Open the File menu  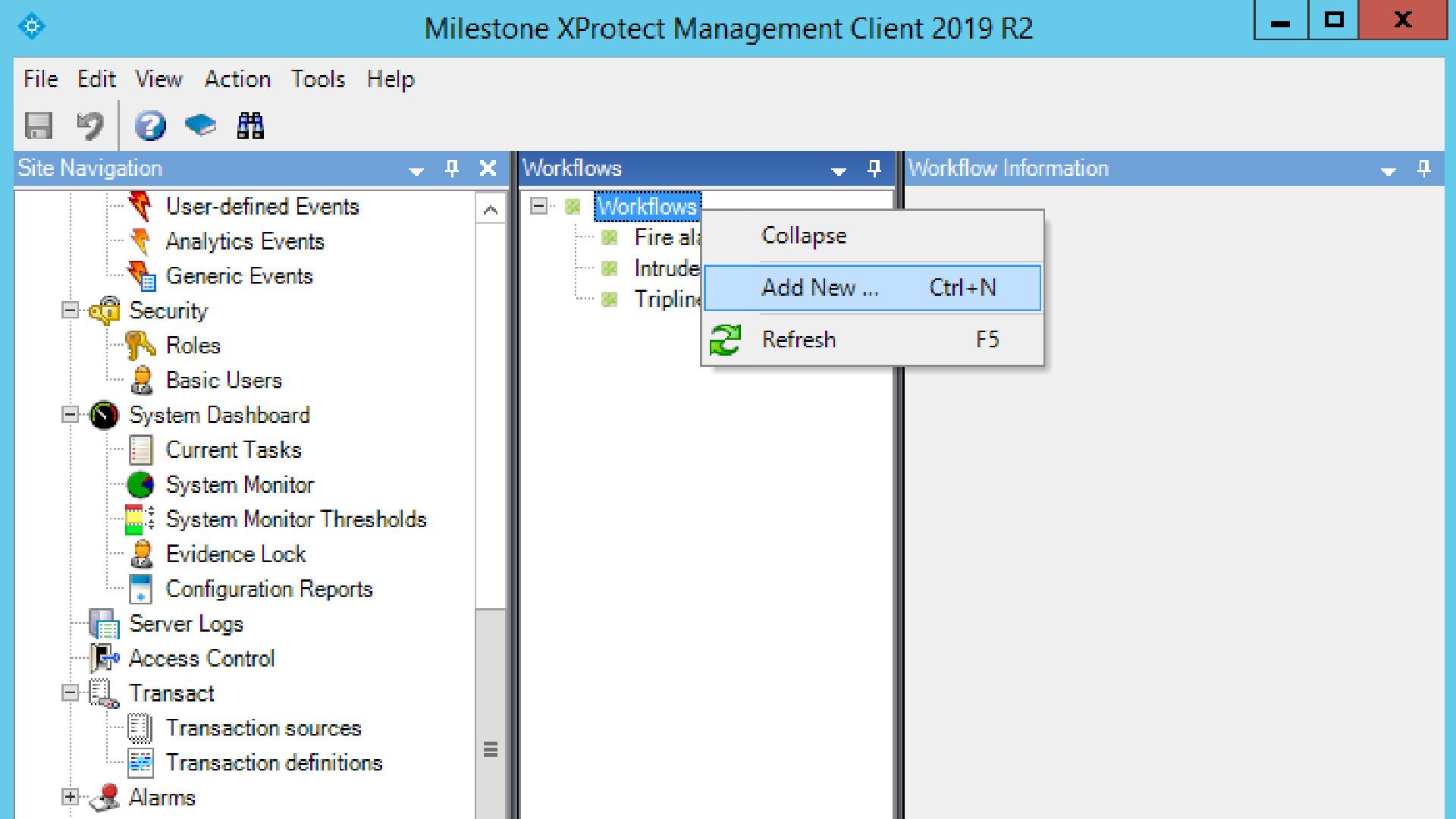pyautogui.click(x=41, y=79)
